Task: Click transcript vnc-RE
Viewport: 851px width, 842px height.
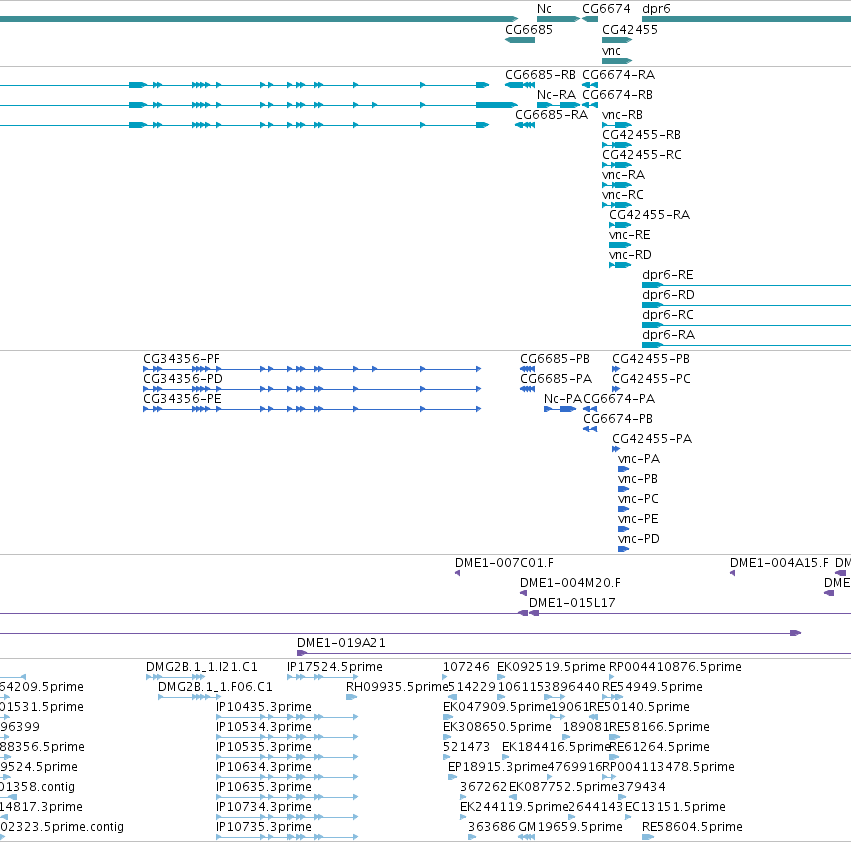Action: [x=630, y=235]
